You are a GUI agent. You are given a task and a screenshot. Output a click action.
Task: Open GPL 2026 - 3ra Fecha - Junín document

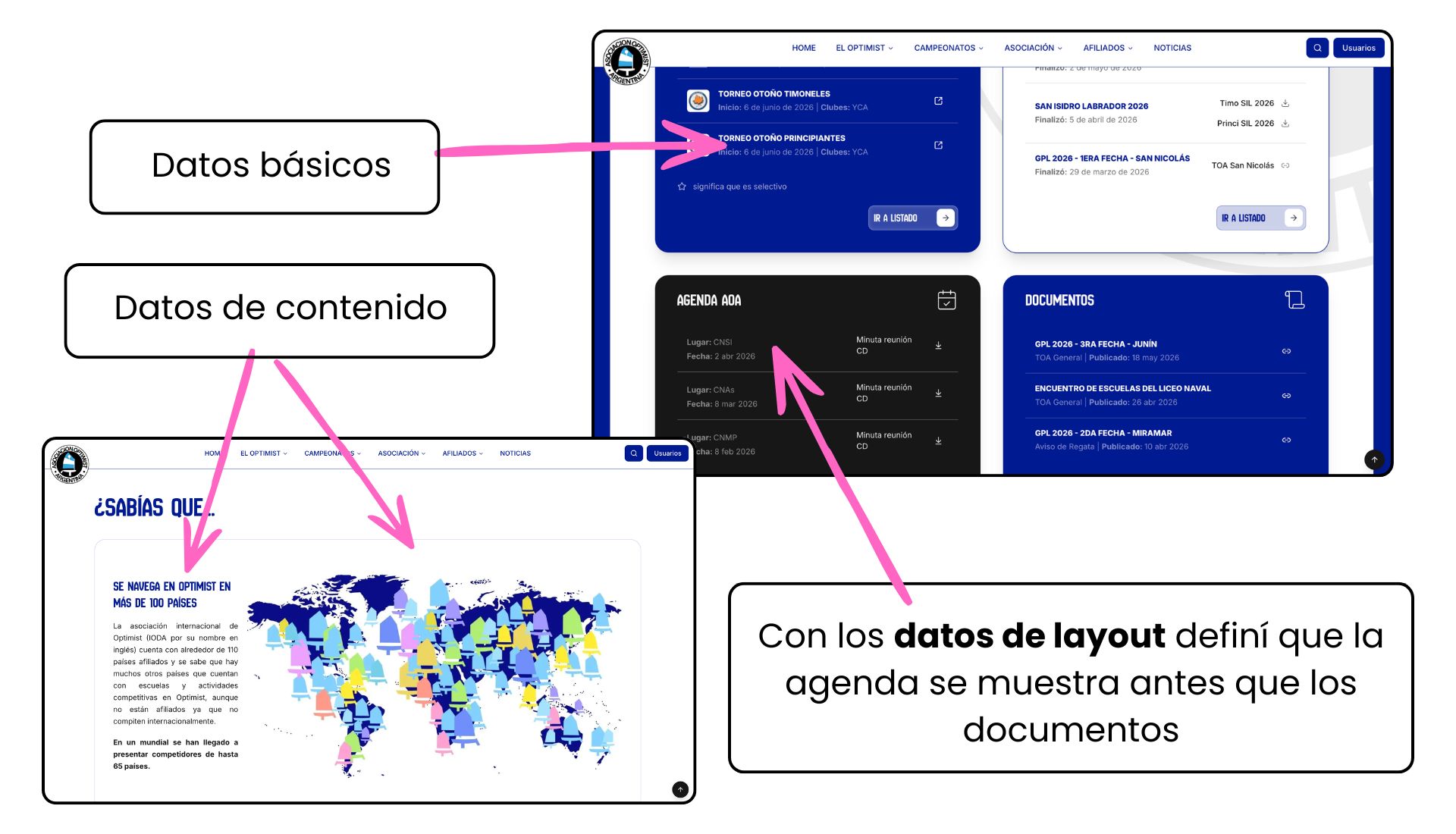click(x=1096, y=344)
